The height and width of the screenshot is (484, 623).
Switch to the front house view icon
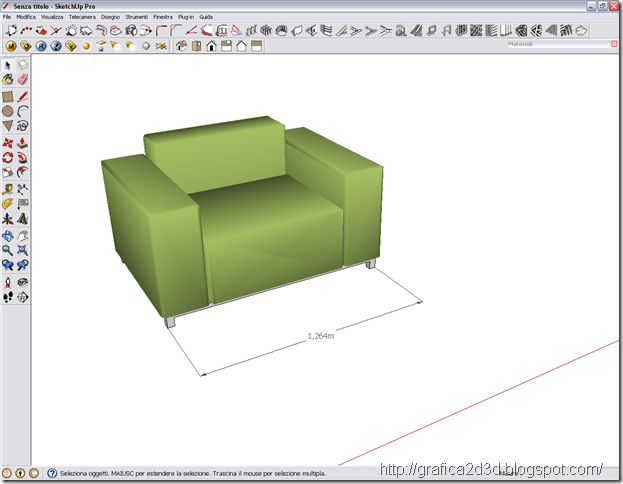(x=211, y=46)
